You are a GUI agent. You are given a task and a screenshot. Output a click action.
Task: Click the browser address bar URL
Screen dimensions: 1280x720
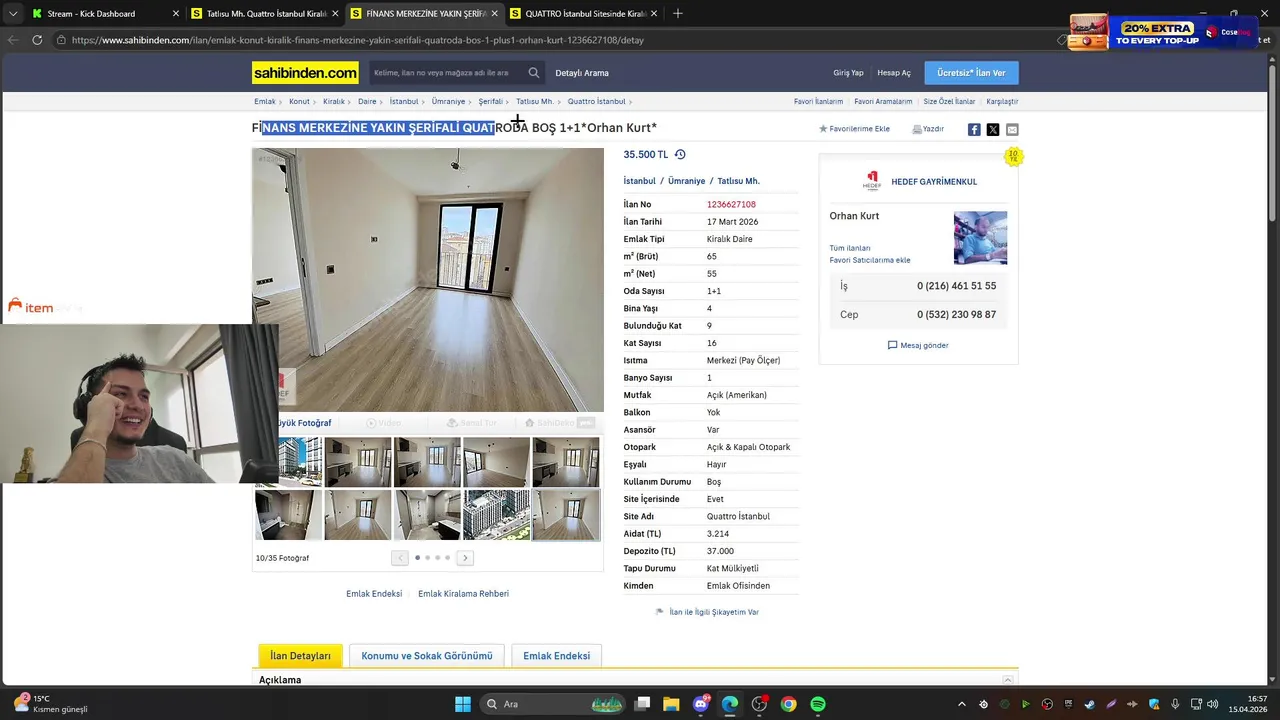click(x=358, y=40)
